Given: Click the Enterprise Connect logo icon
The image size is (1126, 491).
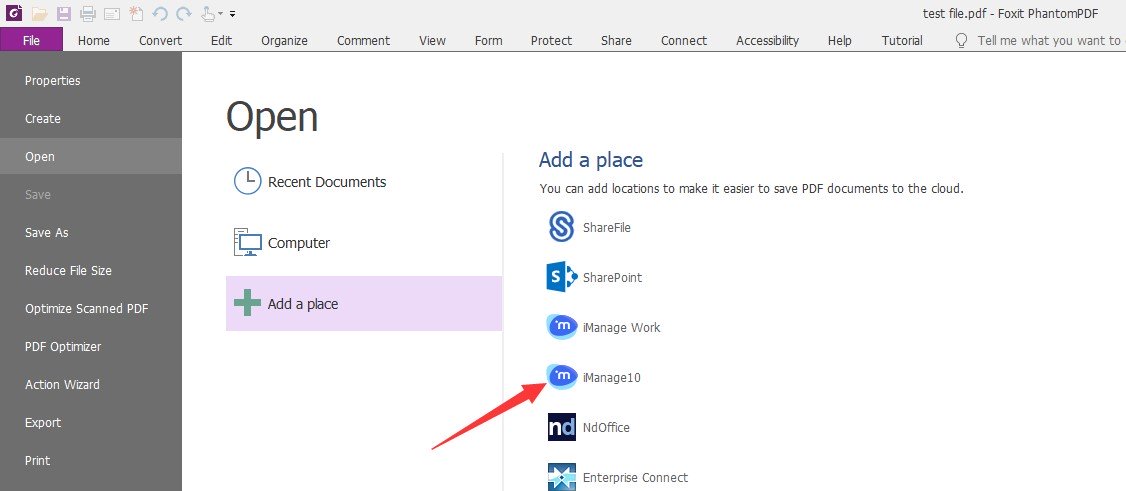Looking at the screenshot, I should point(562,477).
